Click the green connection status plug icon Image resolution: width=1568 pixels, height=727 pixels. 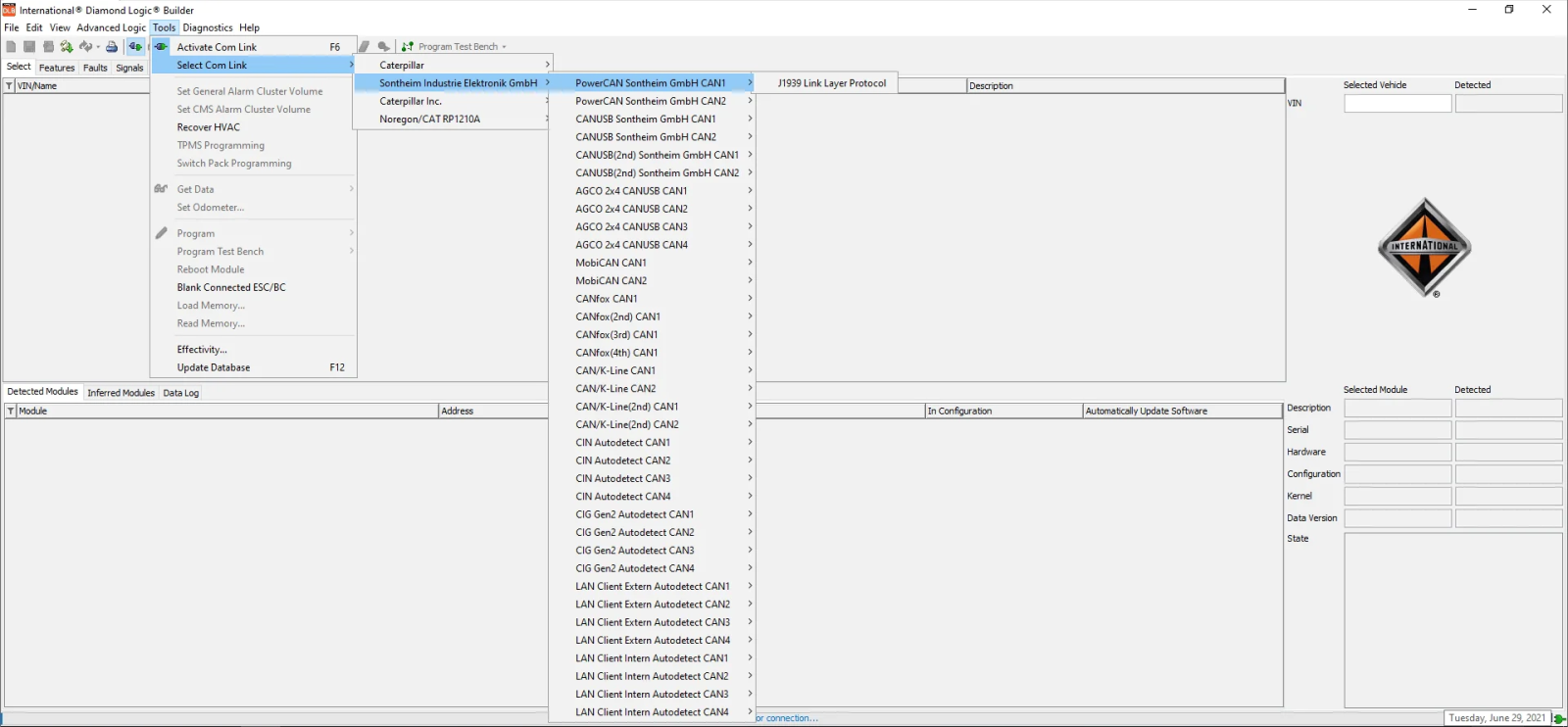tap(1558, 718)
